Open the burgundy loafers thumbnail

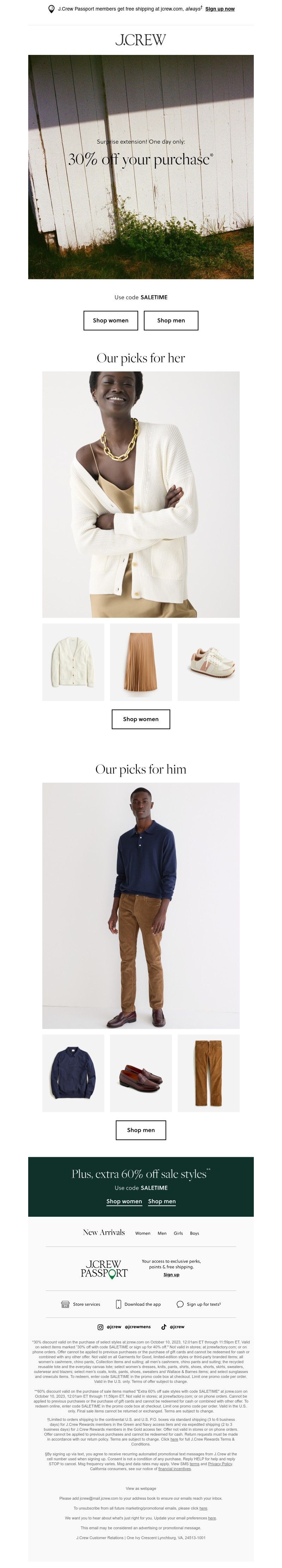(x=141, y=1073)
